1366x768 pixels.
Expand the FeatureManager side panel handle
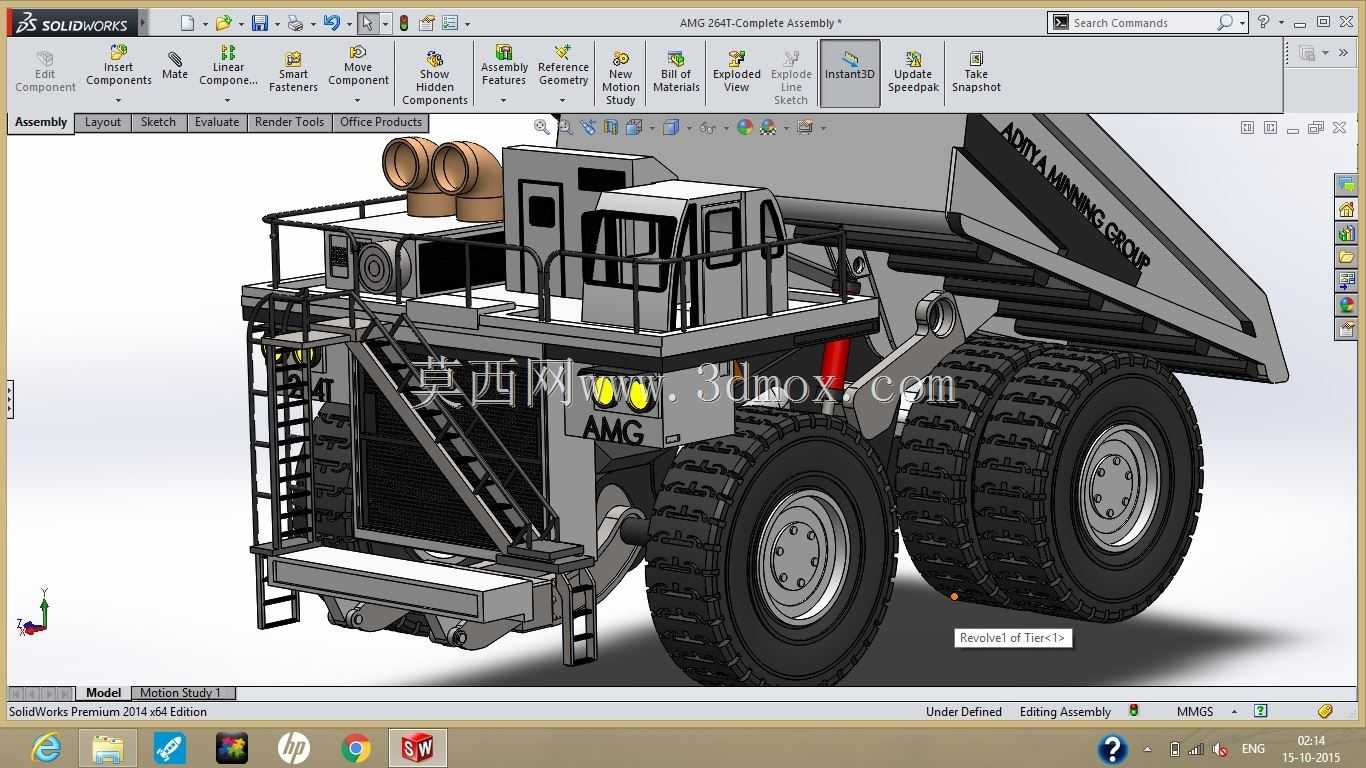[x=10, y=398]
